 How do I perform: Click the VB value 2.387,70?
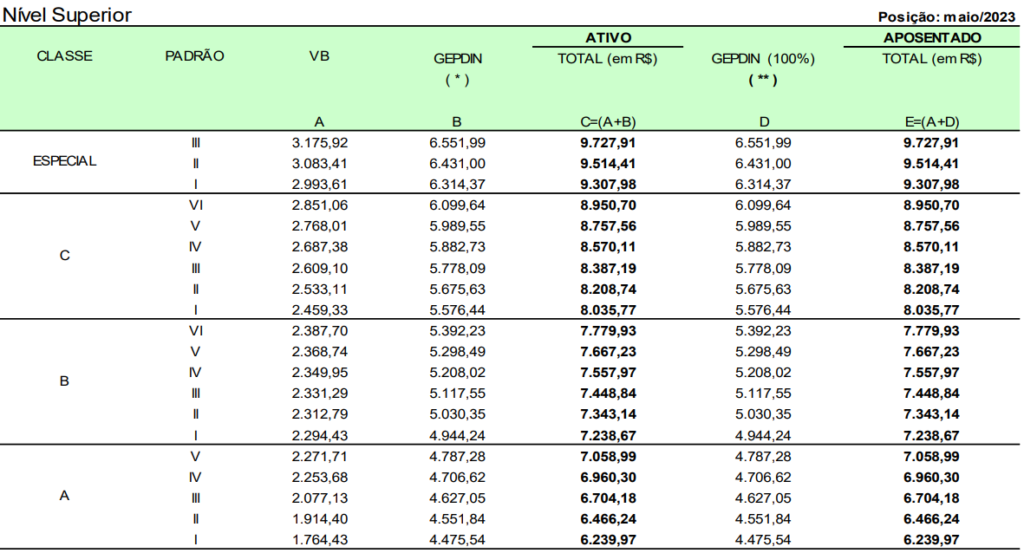tap(320, 328)
